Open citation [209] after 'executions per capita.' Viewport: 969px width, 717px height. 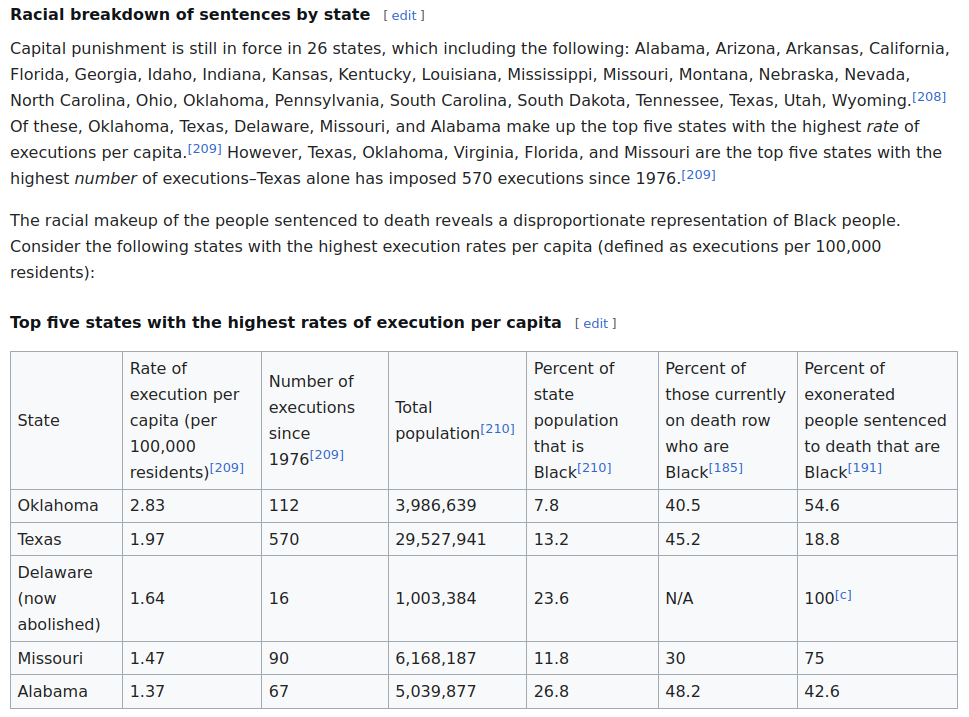click(x=205, y=149)
